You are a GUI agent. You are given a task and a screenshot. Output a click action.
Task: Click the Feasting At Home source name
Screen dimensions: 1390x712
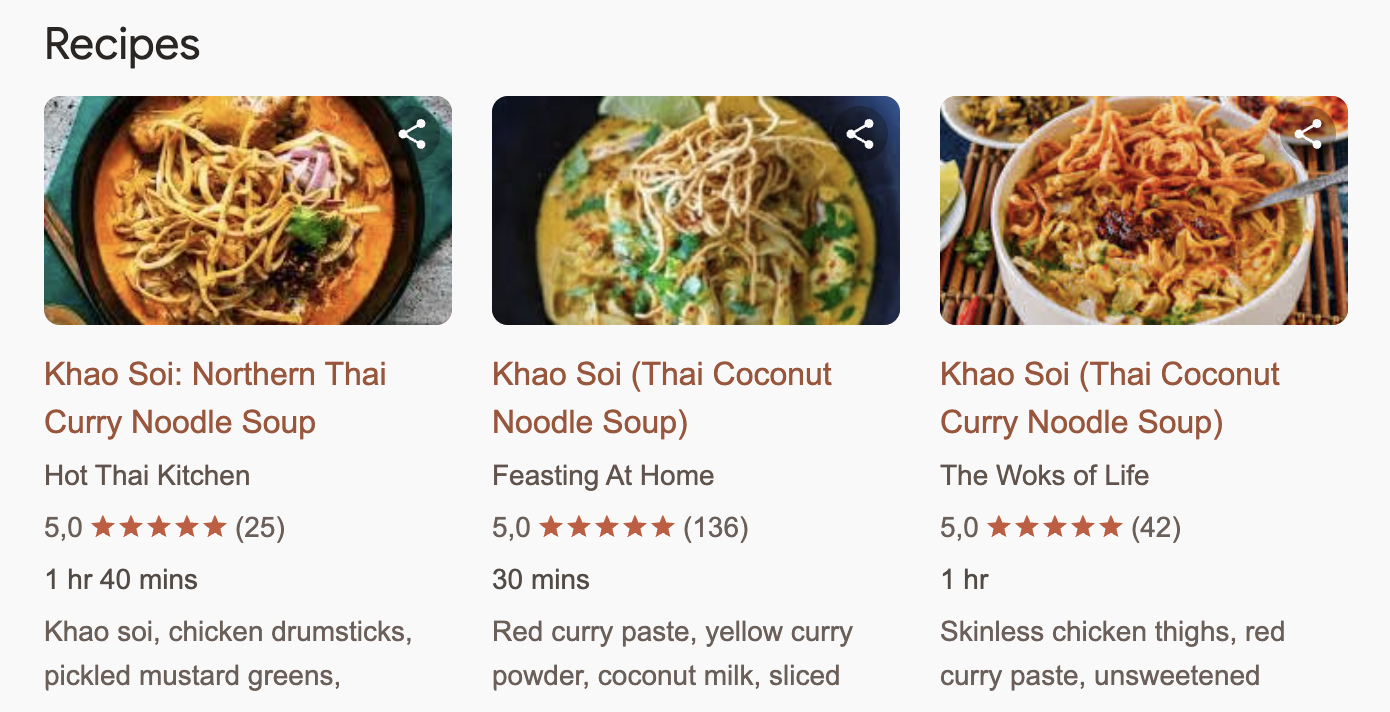coord(603,475)
